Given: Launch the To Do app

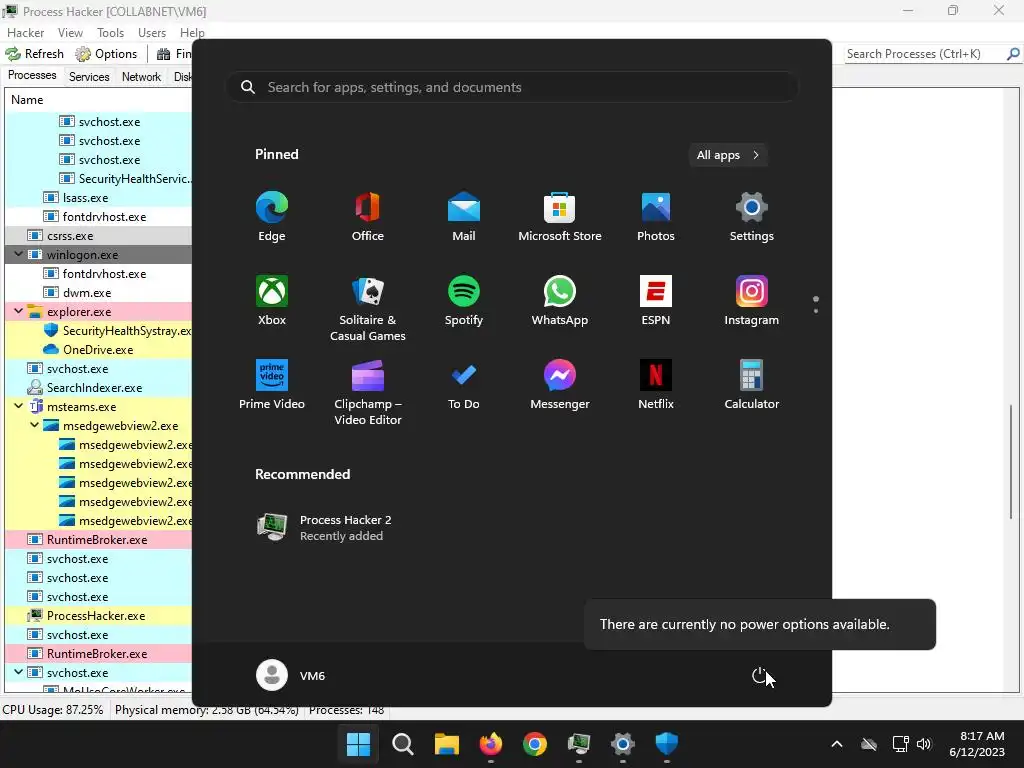Looking at the screenshot, I should tap(464, 385).
